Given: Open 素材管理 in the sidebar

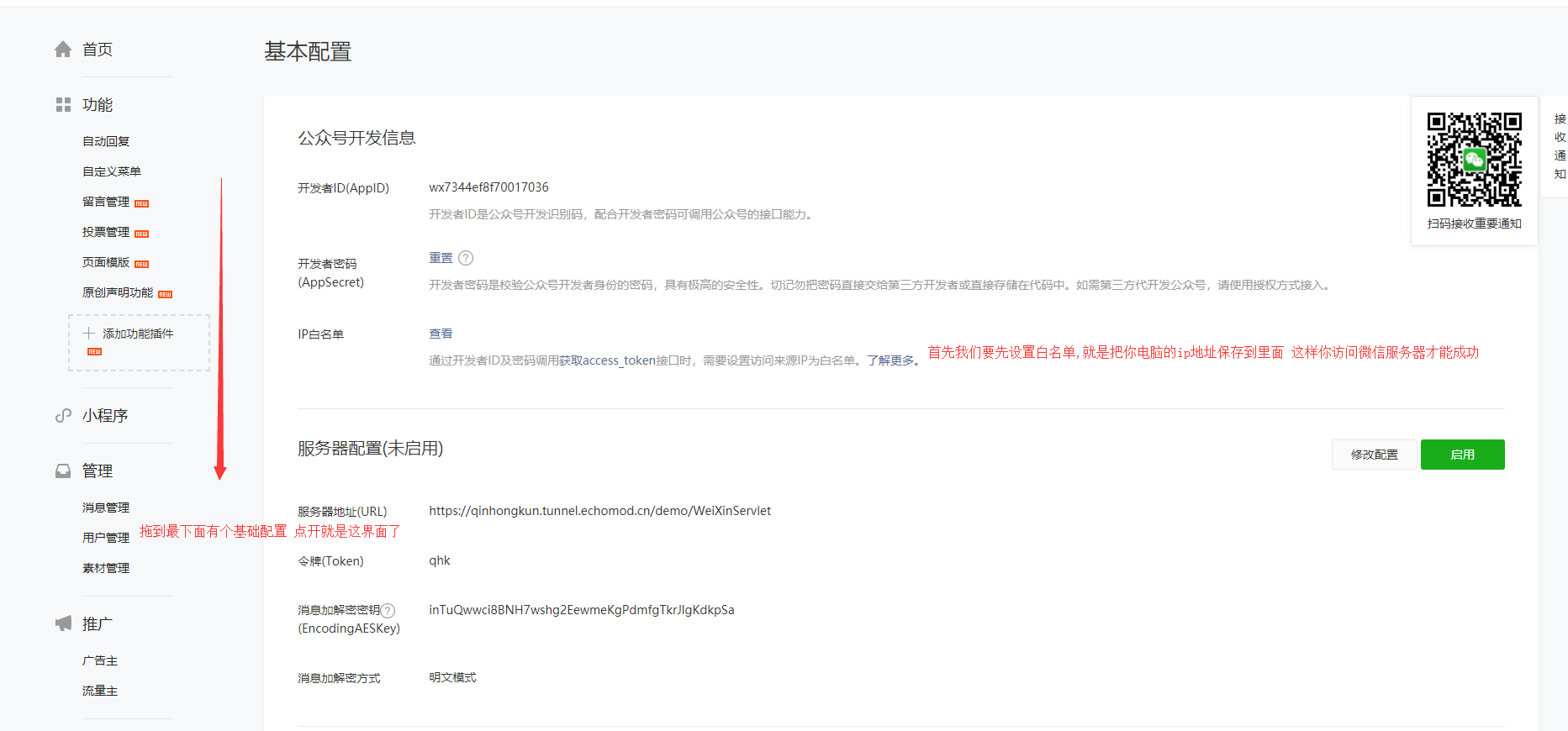Looking at the screenshot, I should click(106, 568).
